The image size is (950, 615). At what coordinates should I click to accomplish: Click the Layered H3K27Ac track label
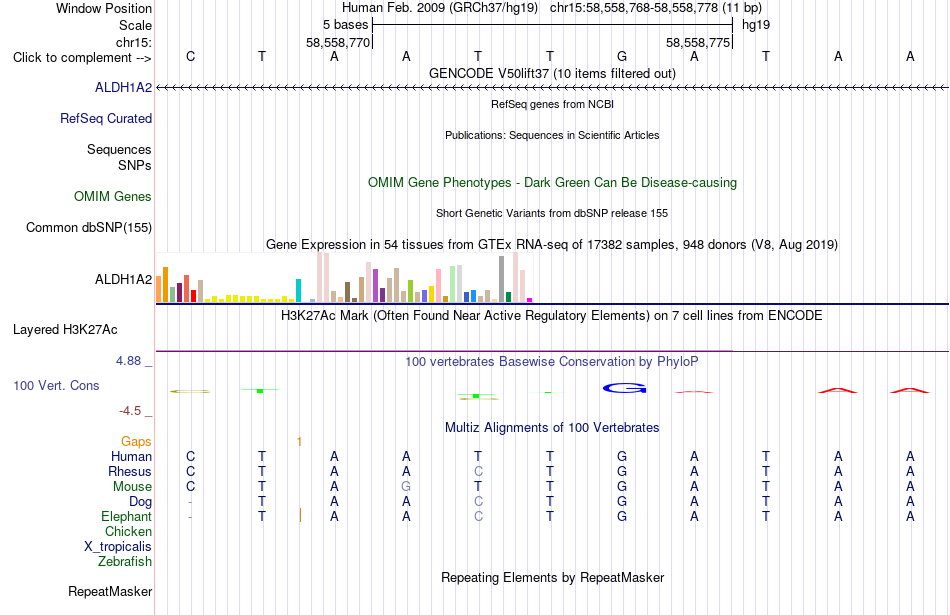(65, 330)
